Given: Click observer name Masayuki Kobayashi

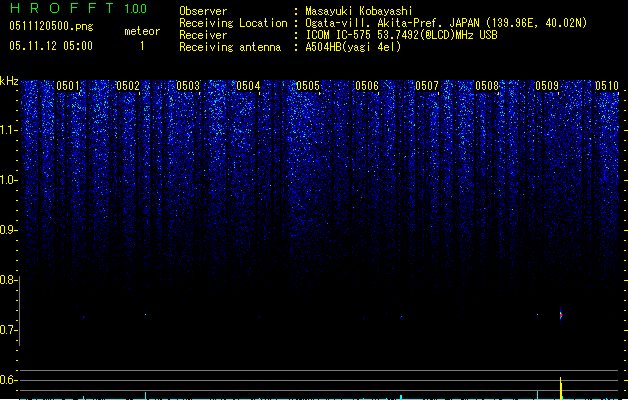Looking at the screenshot, I should pos(359,11).
